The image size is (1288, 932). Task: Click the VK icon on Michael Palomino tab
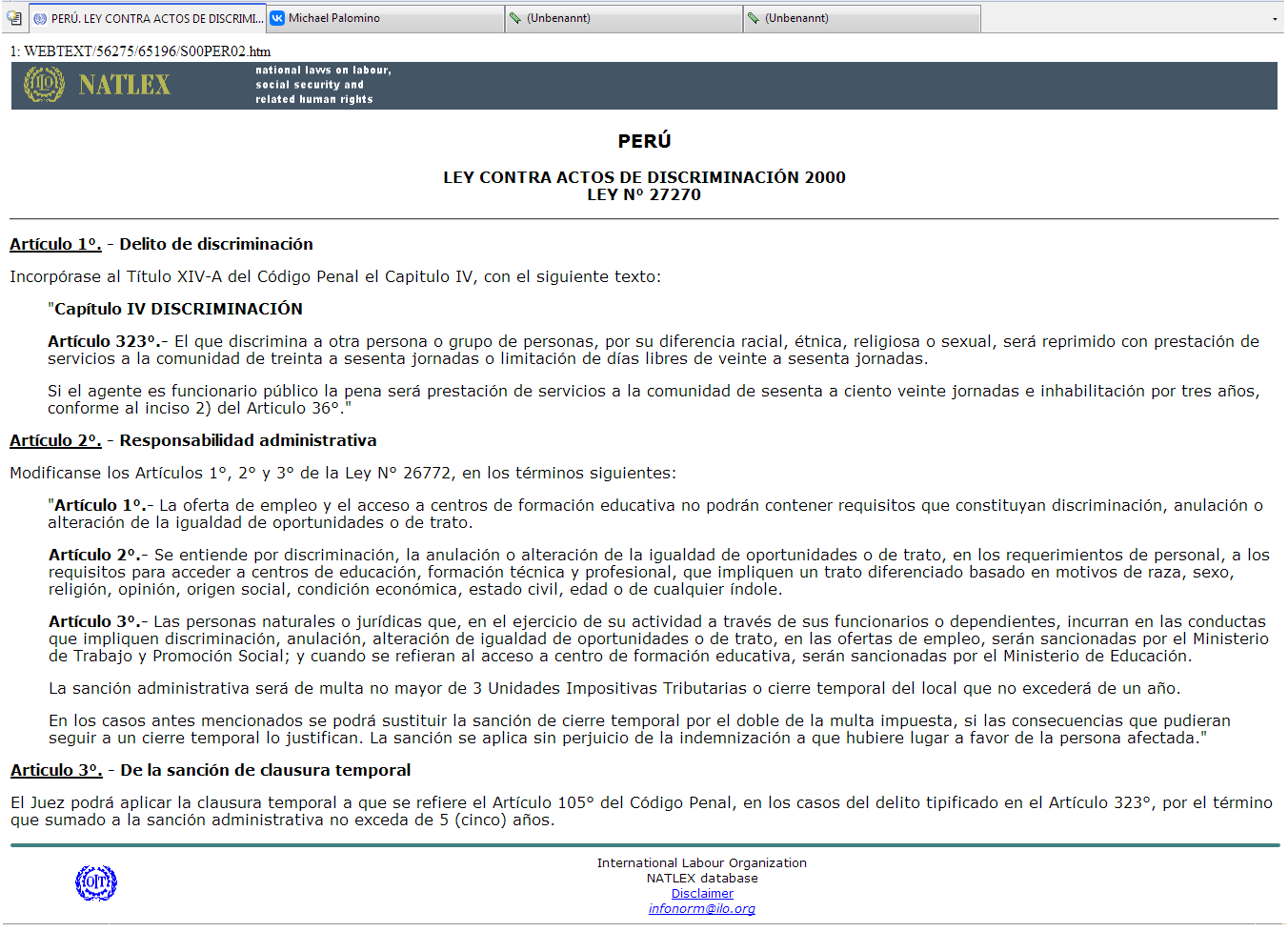point(276,16)
